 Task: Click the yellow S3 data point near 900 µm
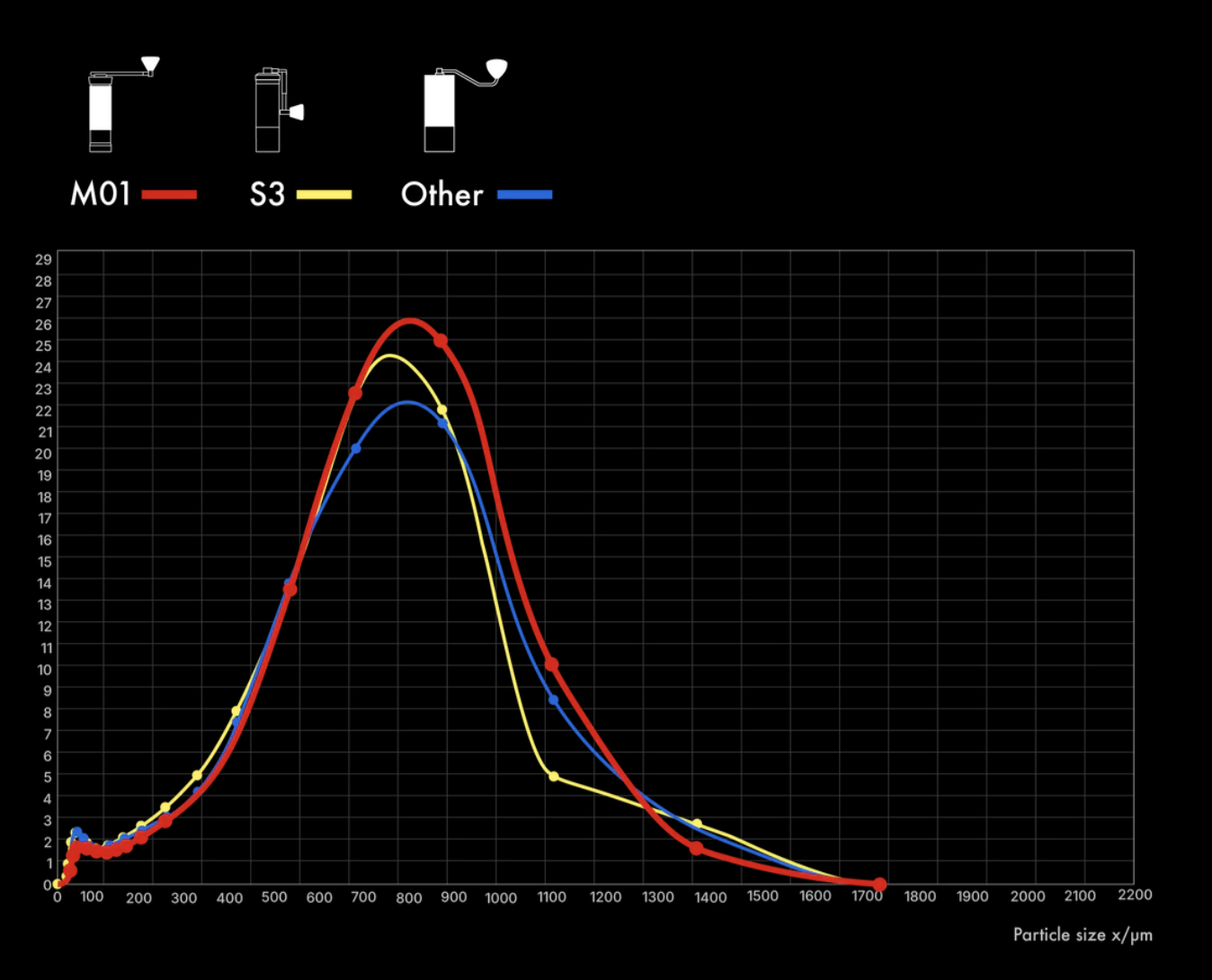[x=441, y=410]
